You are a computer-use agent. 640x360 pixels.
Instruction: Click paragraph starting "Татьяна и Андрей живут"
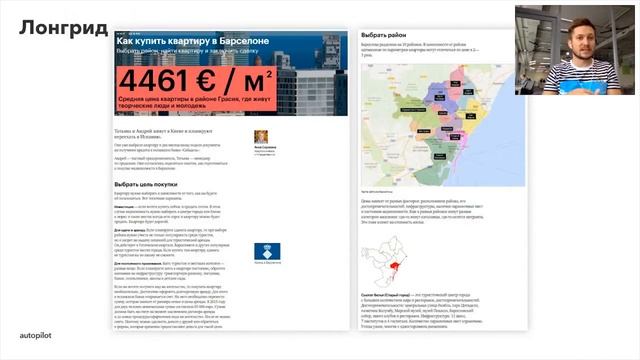163,134
